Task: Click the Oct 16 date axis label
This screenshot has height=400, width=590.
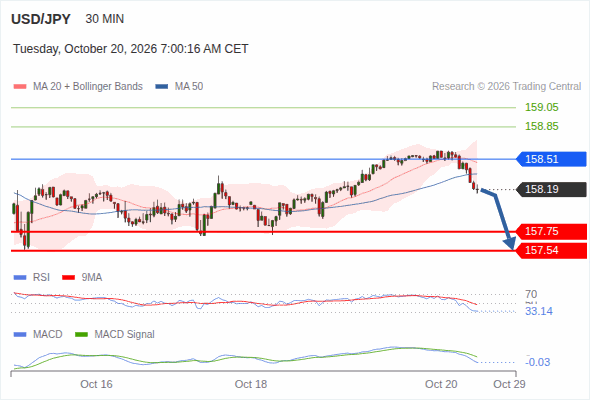Action: pyautogui.click(x=96, y=384)
